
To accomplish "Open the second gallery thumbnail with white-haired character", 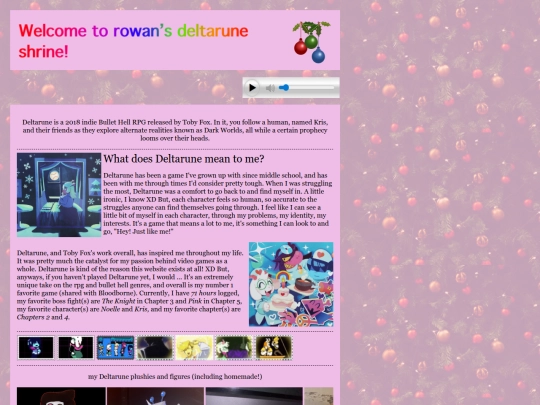I will [x=76, y=348].
